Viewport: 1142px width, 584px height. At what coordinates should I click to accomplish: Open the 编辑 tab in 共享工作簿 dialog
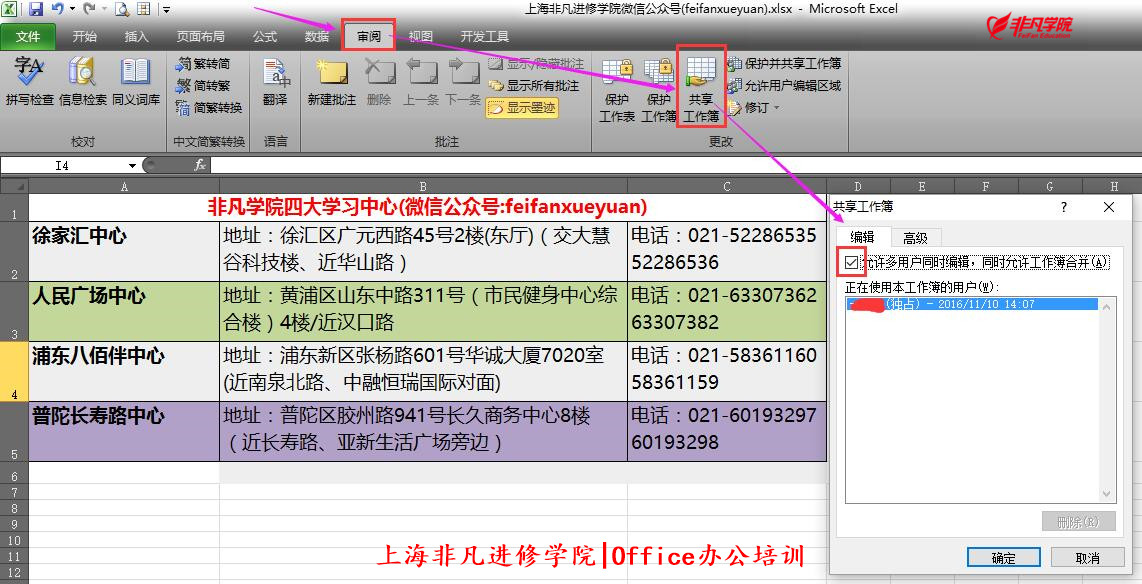pos(862,237)
